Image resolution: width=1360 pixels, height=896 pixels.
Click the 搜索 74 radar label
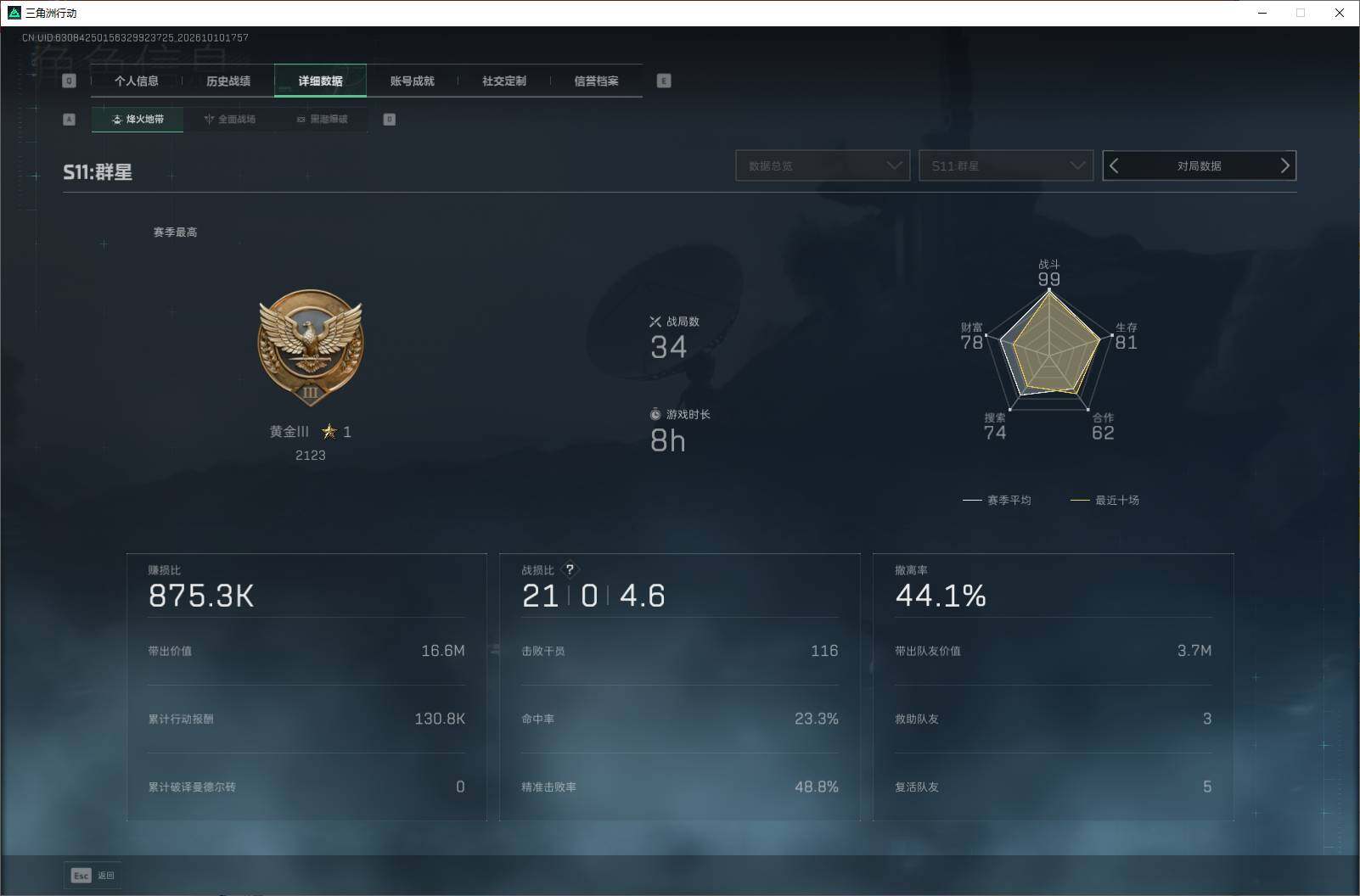tap(995, 427)
